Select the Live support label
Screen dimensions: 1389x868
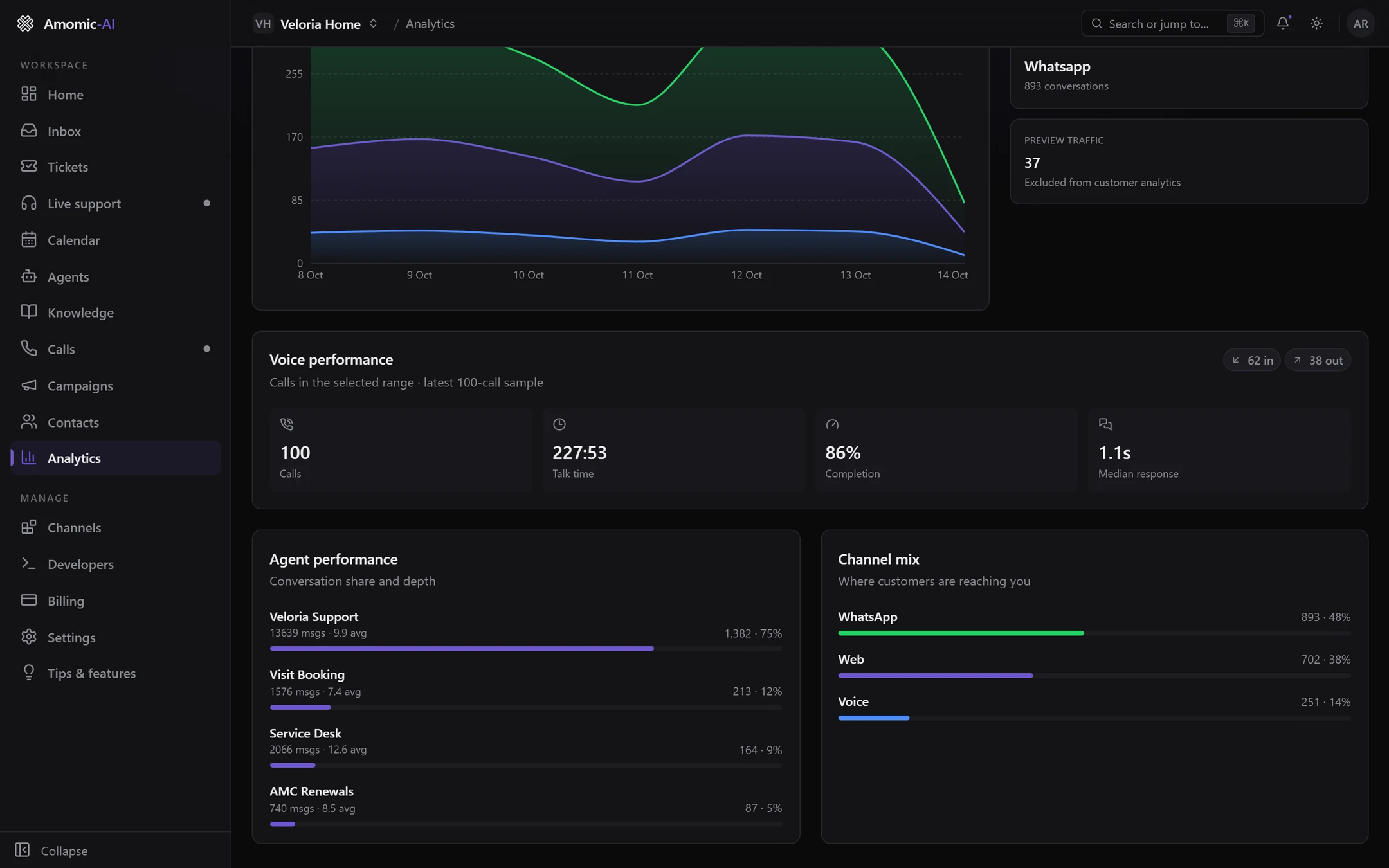[84, 204]
